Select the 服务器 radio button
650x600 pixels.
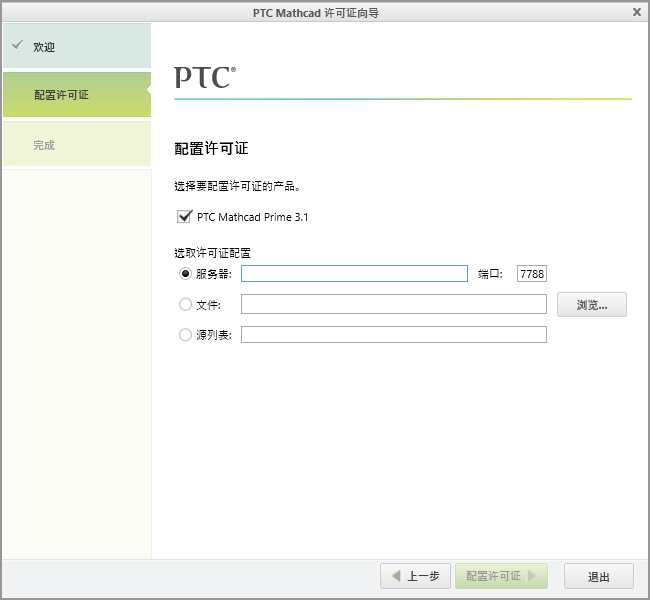coord(185,274)
